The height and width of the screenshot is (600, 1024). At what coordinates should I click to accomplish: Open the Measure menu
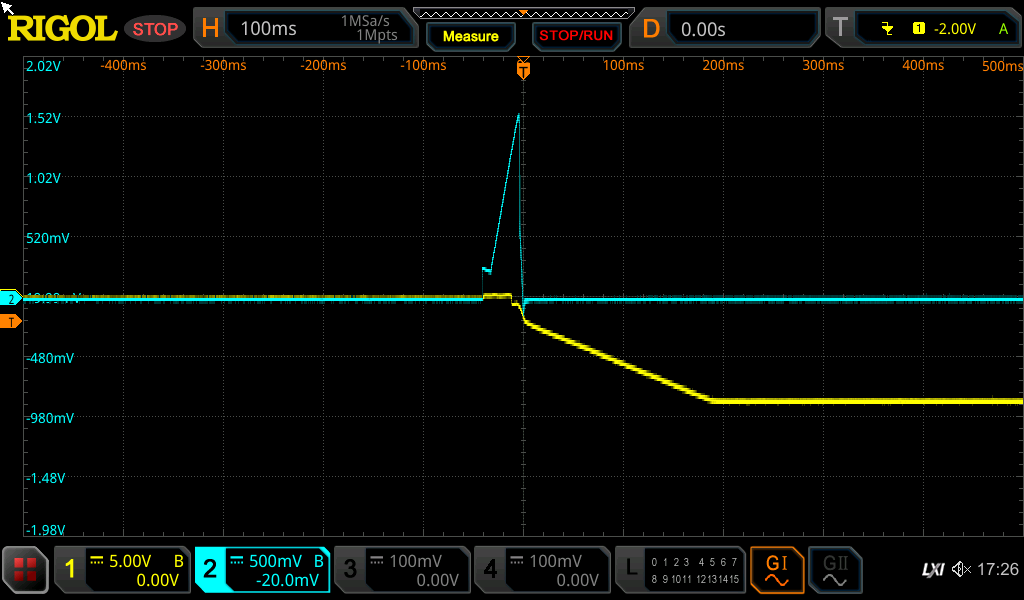click(470, 36)
